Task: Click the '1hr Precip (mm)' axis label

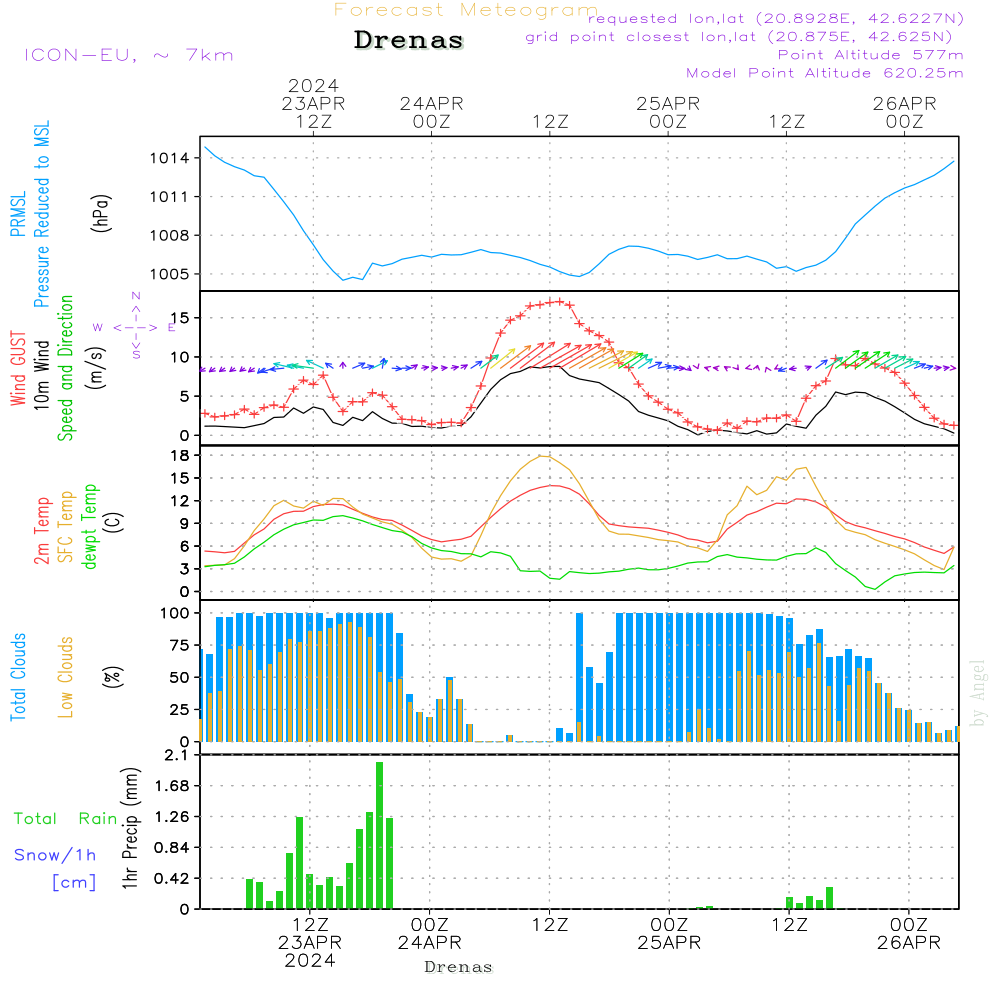Action: coord(130,828)
